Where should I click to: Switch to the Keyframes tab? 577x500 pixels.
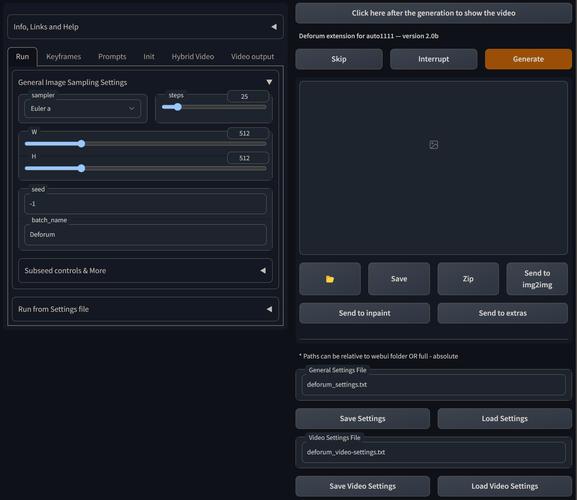[63, 57]
